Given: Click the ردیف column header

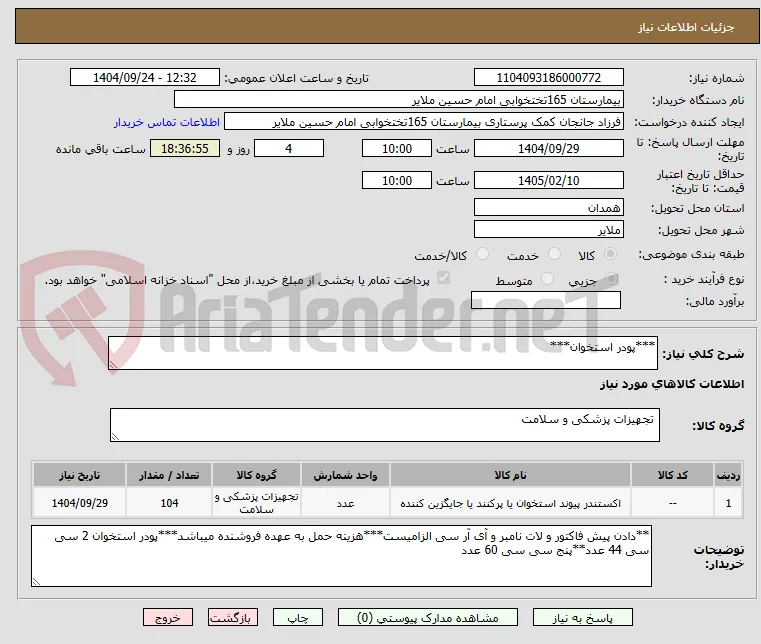Looking at the screenshot, I should click(728, 475).
